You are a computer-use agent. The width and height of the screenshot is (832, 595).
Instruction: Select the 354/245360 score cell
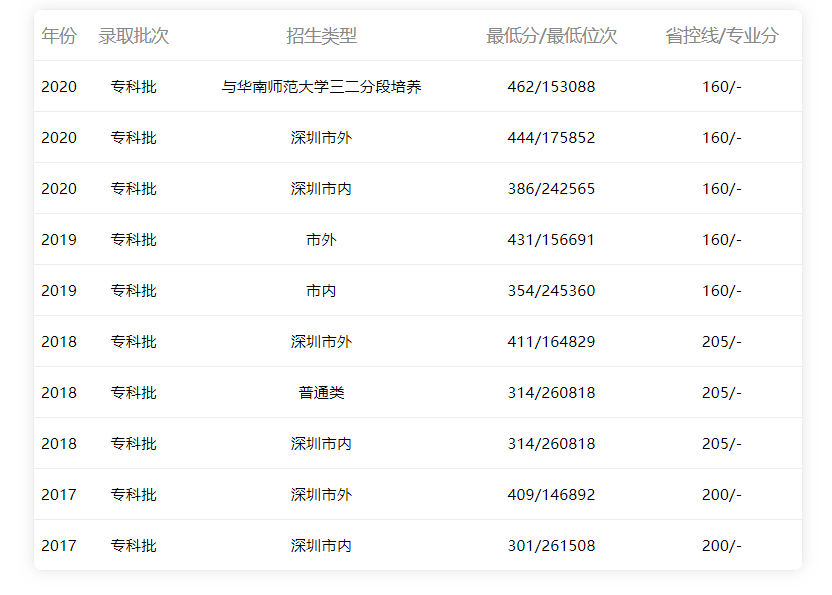tap(551, 291)
